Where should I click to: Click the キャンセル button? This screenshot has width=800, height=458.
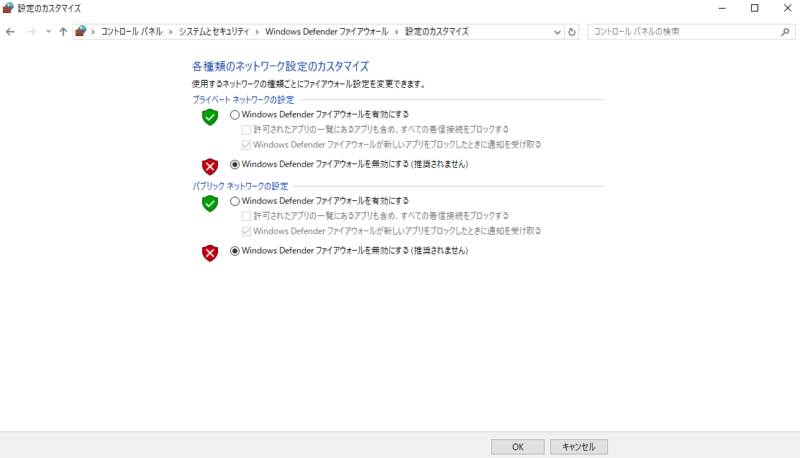(x=579, y=447)
